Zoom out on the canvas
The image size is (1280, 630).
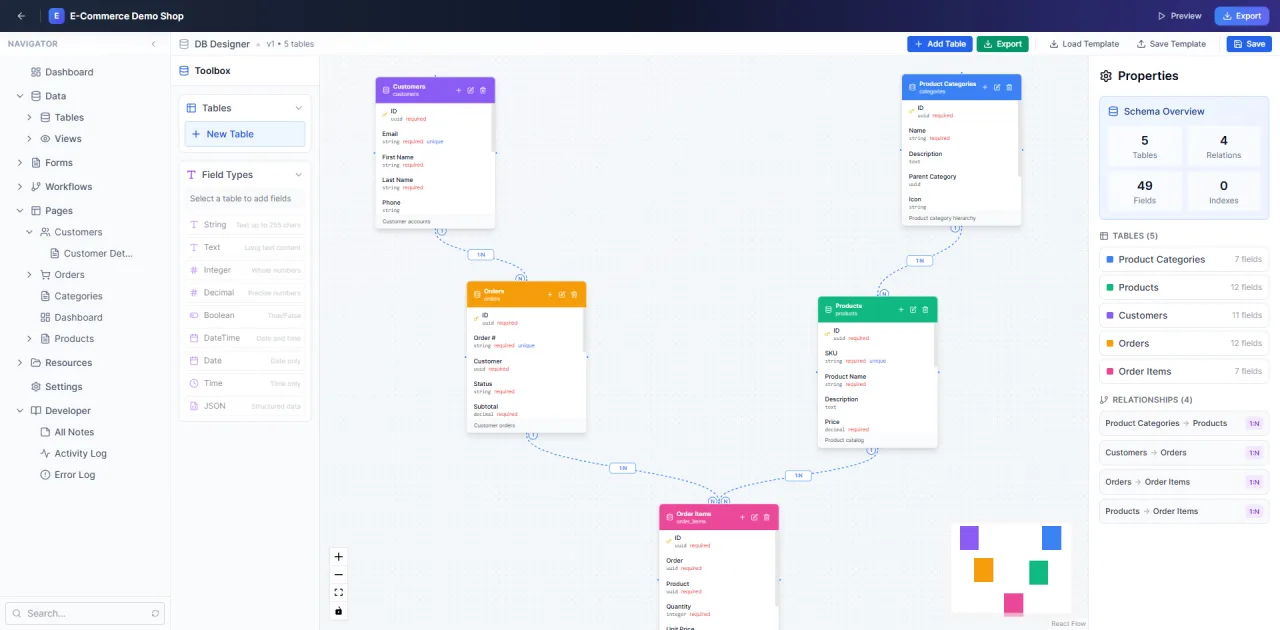(x=338, y=575)
